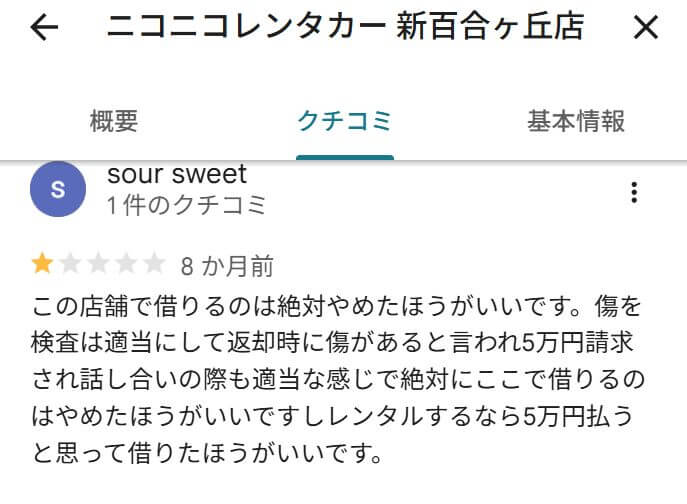This screenshot has width=687, height=504.
Task: Select the クチコミ tab
Action: coord(344,122)
